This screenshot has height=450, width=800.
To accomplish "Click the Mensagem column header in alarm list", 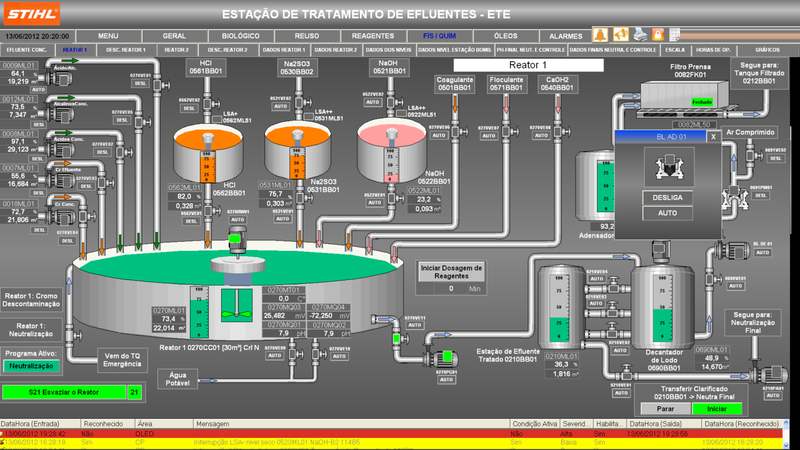I will (352, 424).
